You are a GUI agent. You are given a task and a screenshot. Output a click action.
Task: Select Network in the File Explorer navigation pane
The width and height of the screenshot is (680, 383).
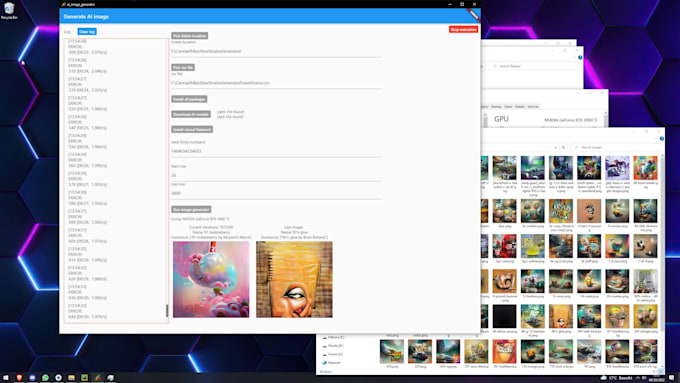click(x=333, y=363)
